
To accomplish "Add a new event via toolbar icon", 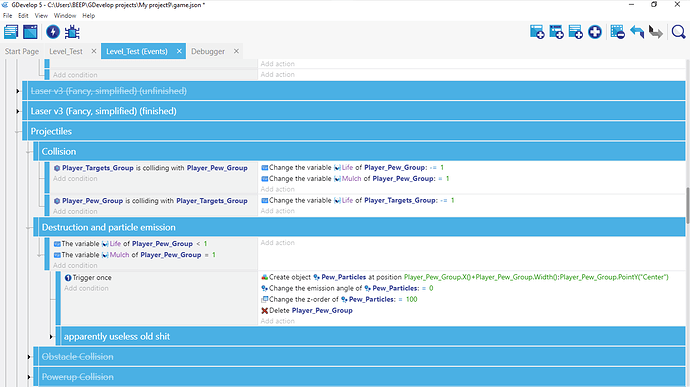I will coord(537,32).
